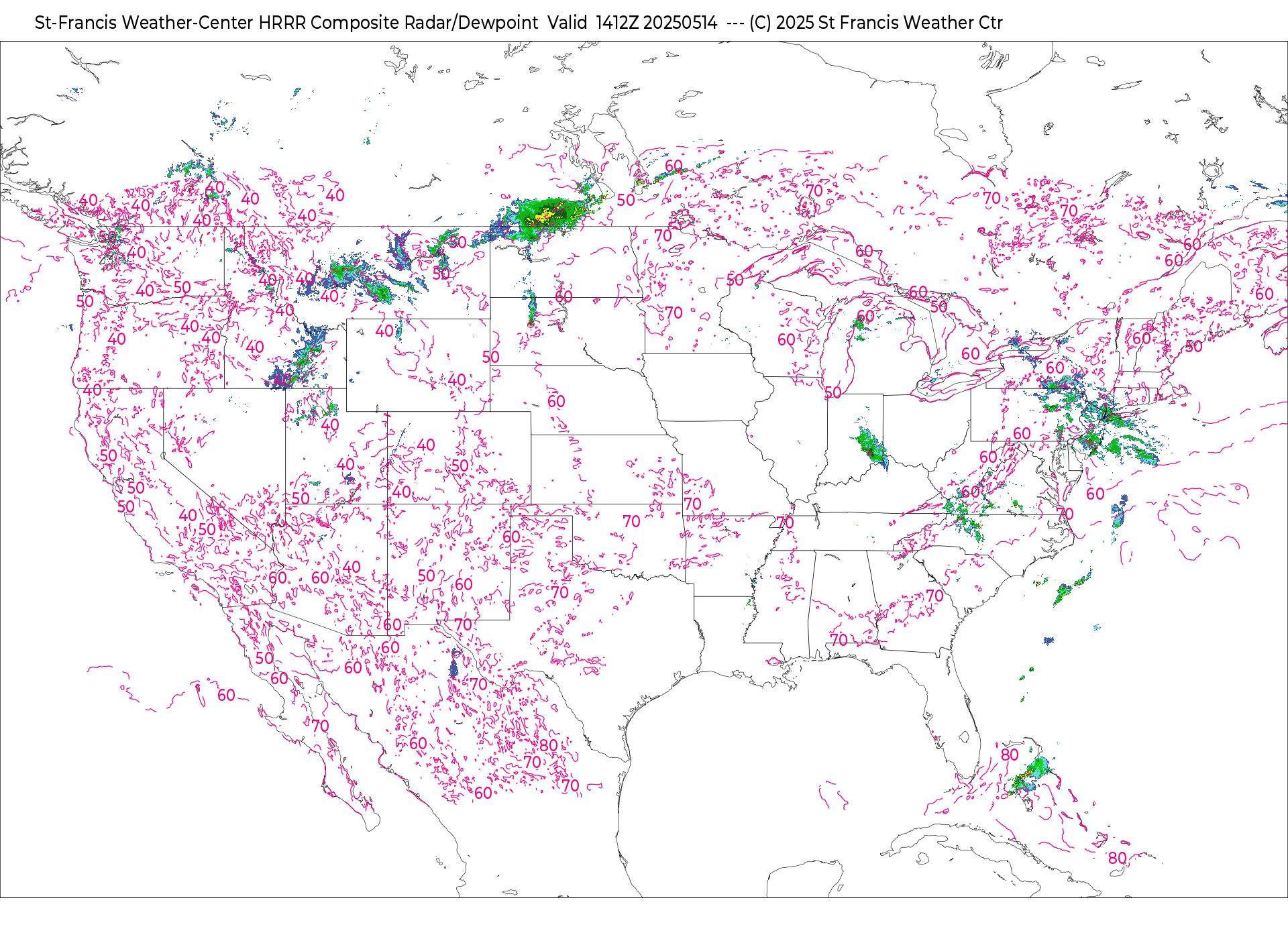Click the '70' dewpoint label in Georgia
The width and height of the screenshot is (1288, 939).
click(x=934, y=596)
